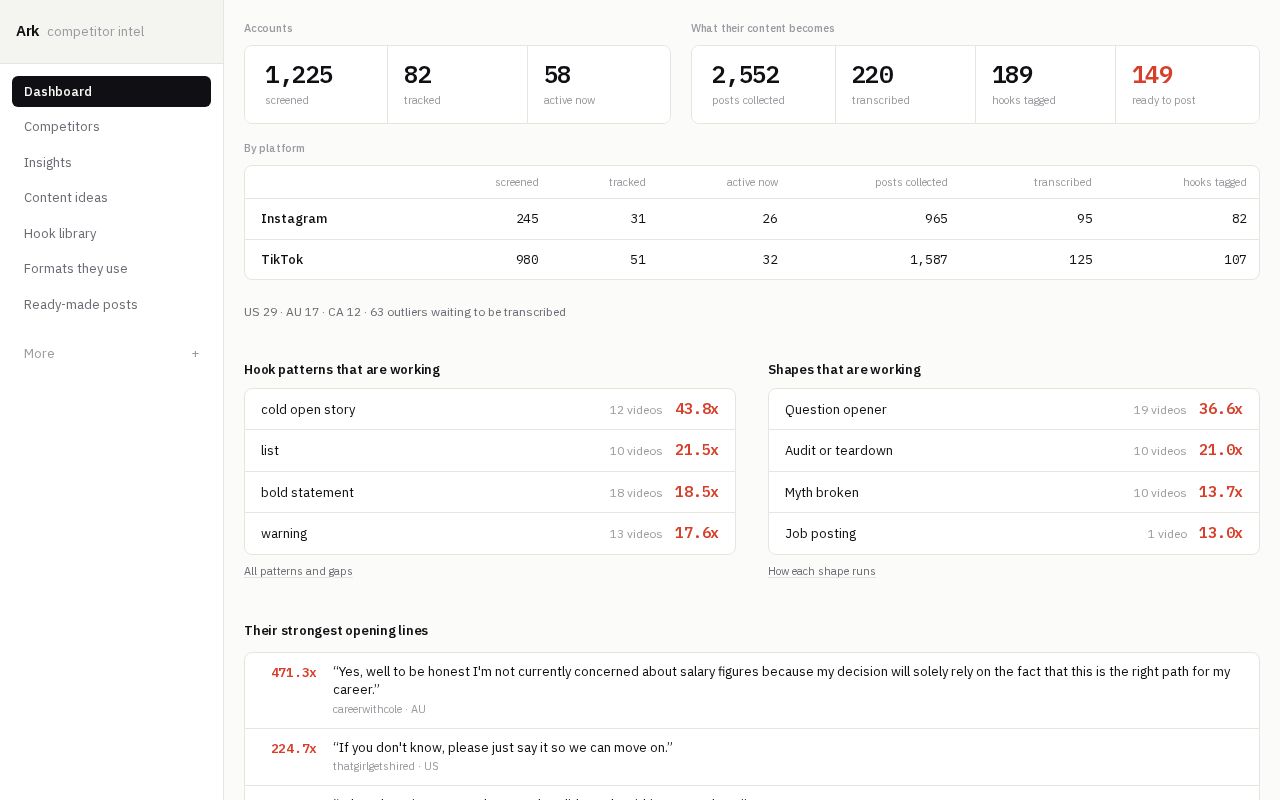Select the 58 active now stat
The height and width of the screenshot is (800, 1280).
tap(598, 85)
